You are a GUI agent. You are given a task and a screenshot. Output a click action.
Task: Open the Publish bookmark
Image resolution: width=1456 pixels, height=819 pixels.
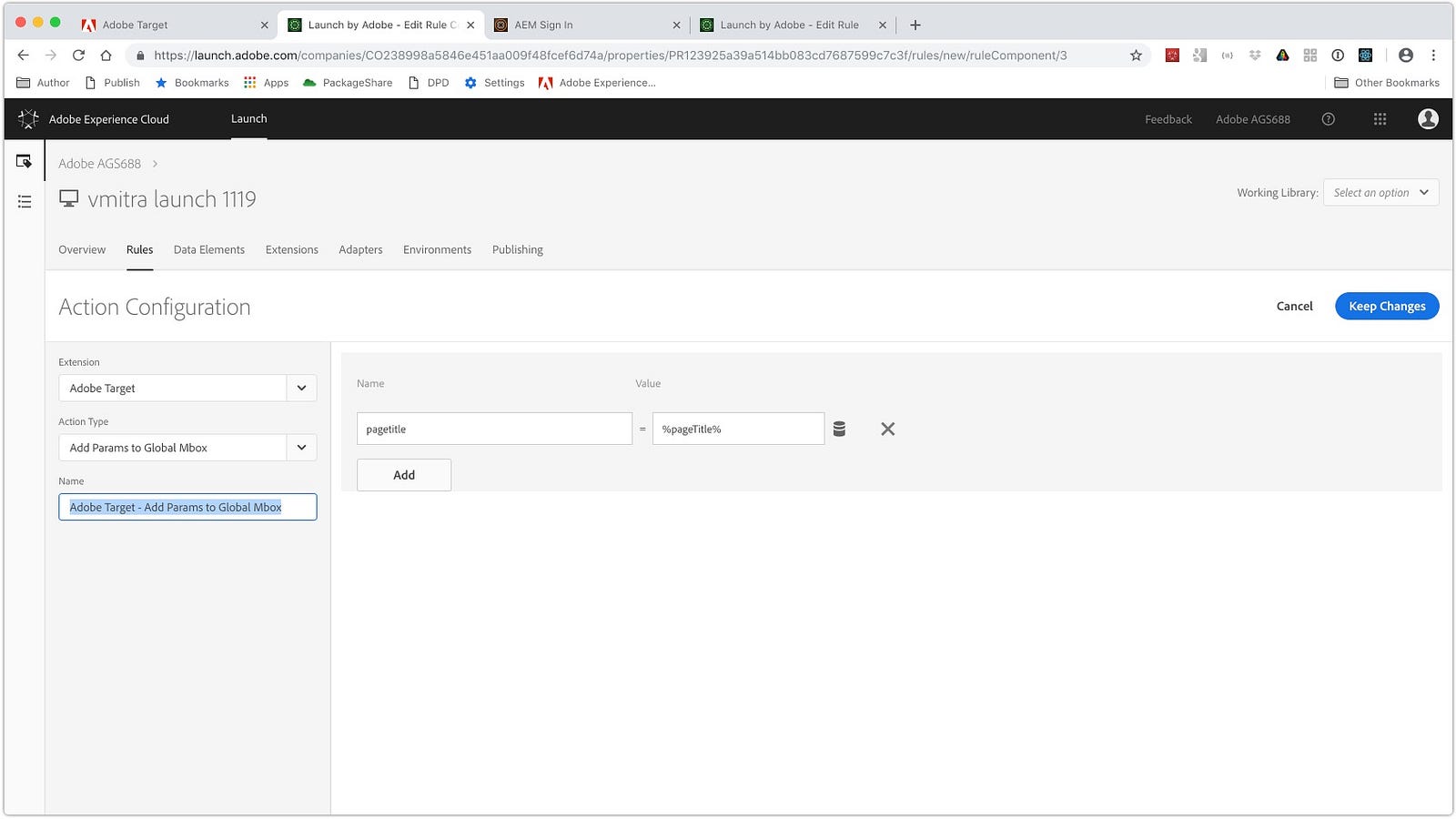(x=112, y=83)
